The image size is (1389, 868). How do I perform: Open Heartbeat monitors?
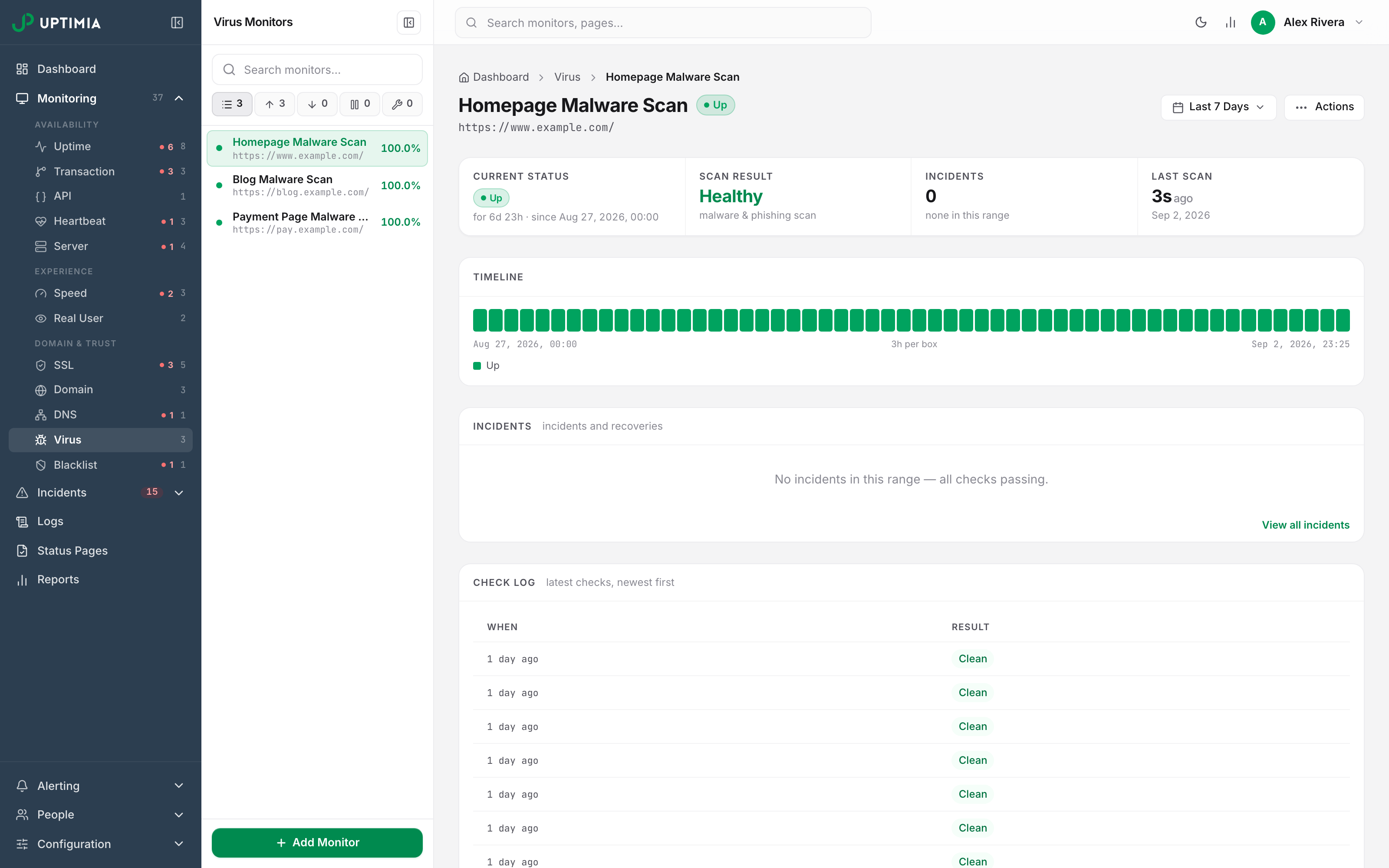pyautogui.click(x=100, y=222)
